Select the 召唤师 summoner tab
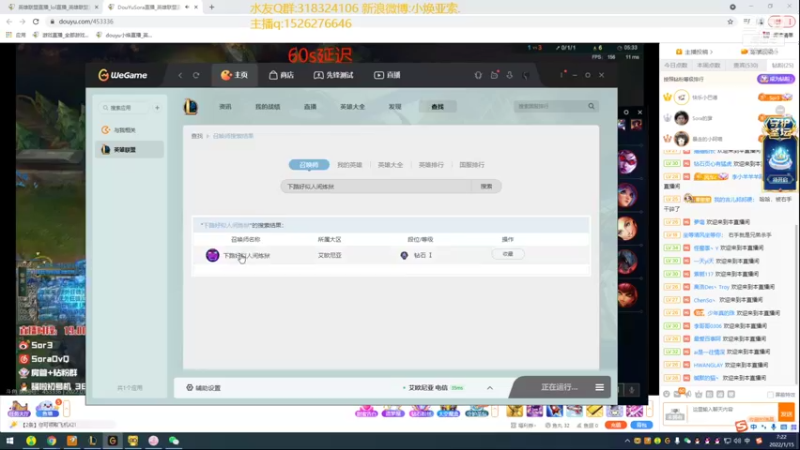The width and height of the screenshot is (800, 450). tap(309, 165)
